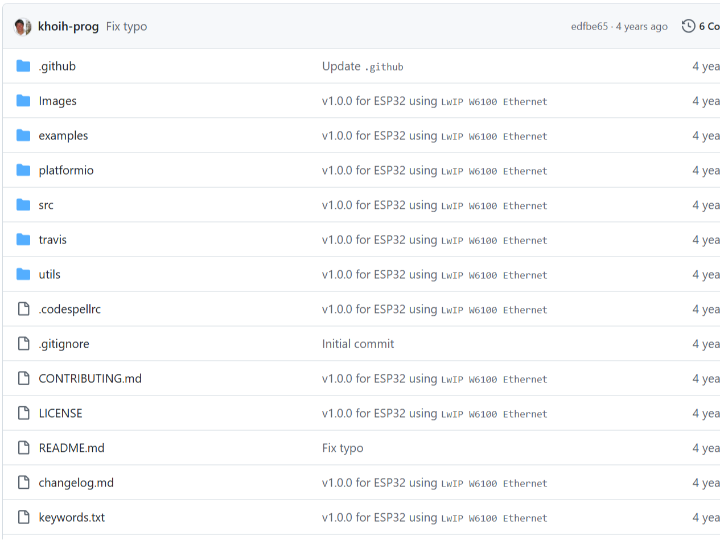This screenshot has height=540, width=720.
Task: Open the CONTRIBUTING.md file
Action: [90, 378]
